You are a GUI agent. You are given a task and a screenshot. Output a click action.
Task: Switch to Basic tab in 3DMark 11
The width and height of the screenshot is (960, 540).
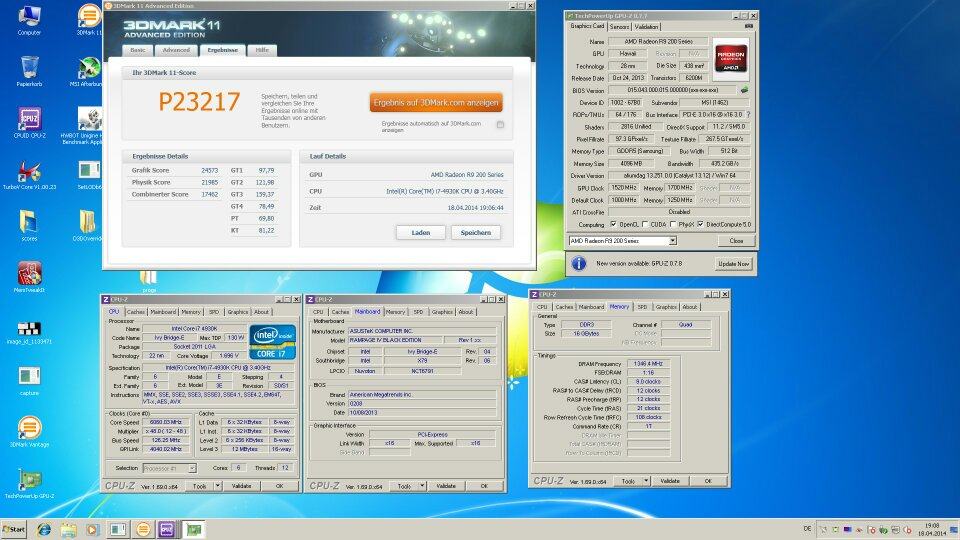[x=138, y=50]
